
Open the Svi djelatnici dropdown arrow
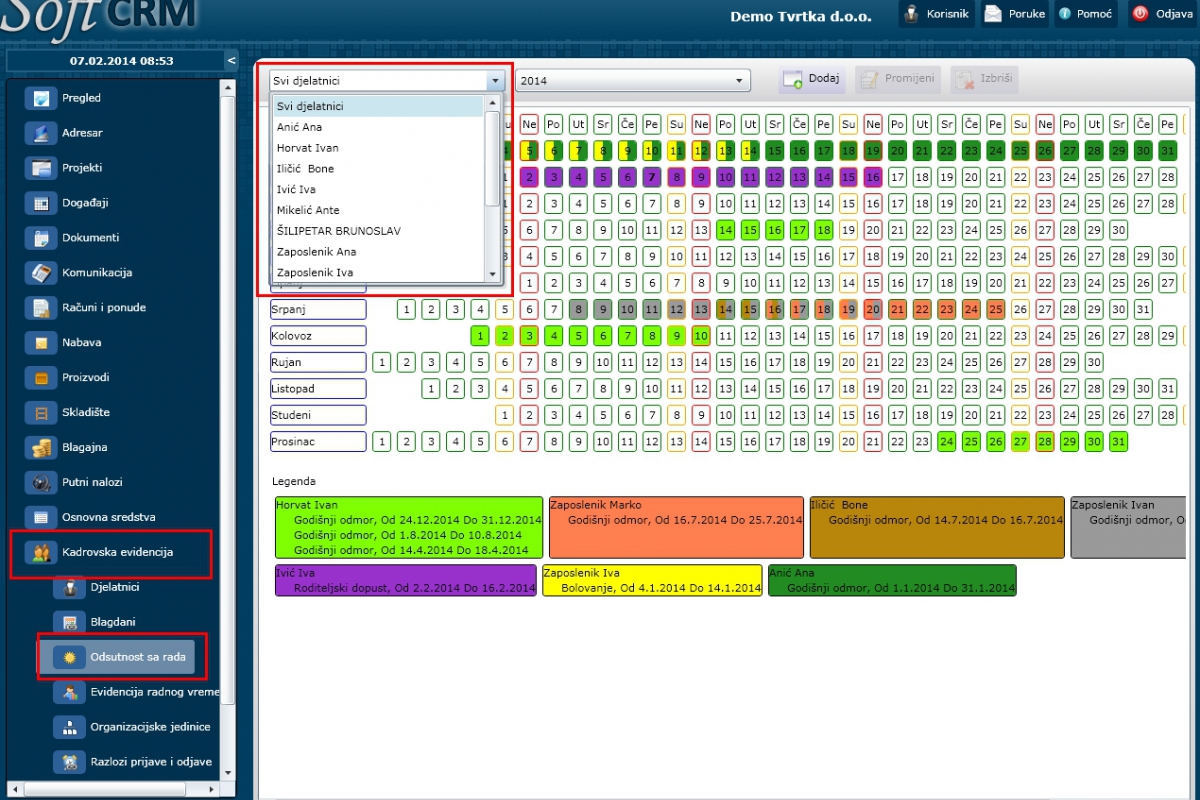pyautogui.click(x=495, y=81)
